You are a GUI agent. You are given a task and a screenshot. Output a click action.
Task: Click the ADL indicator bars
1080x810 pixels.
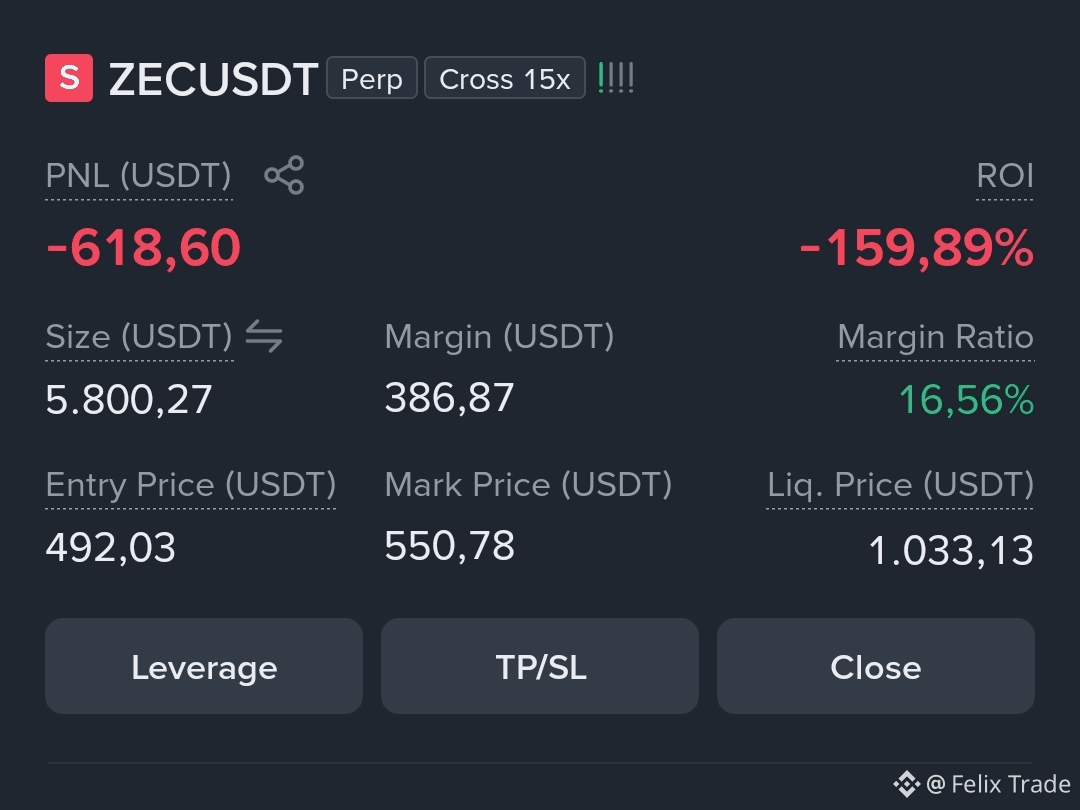pyautogui.click(x=616, y=78)
